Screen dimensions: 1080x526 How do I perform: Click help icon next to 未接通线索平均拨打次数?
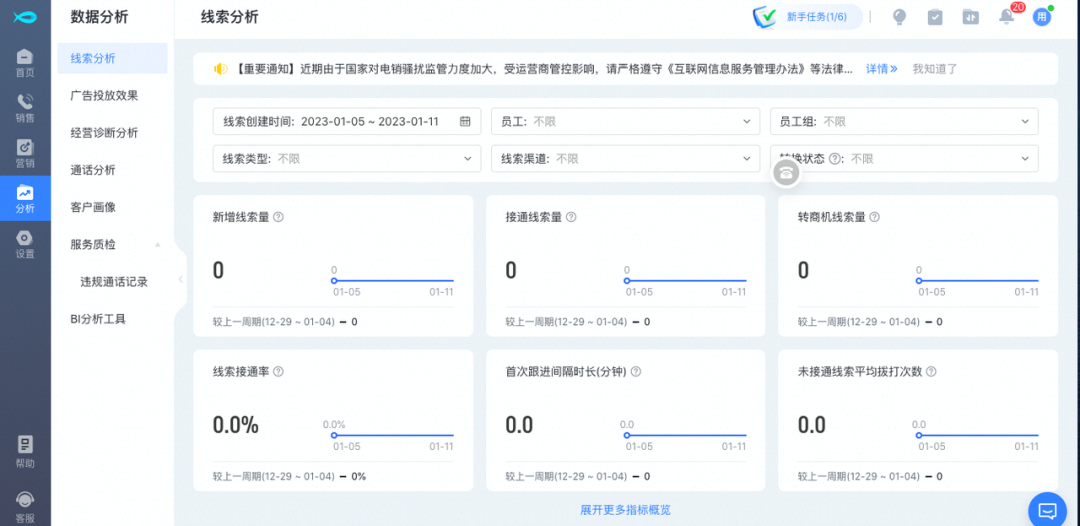tap(931, 371)
